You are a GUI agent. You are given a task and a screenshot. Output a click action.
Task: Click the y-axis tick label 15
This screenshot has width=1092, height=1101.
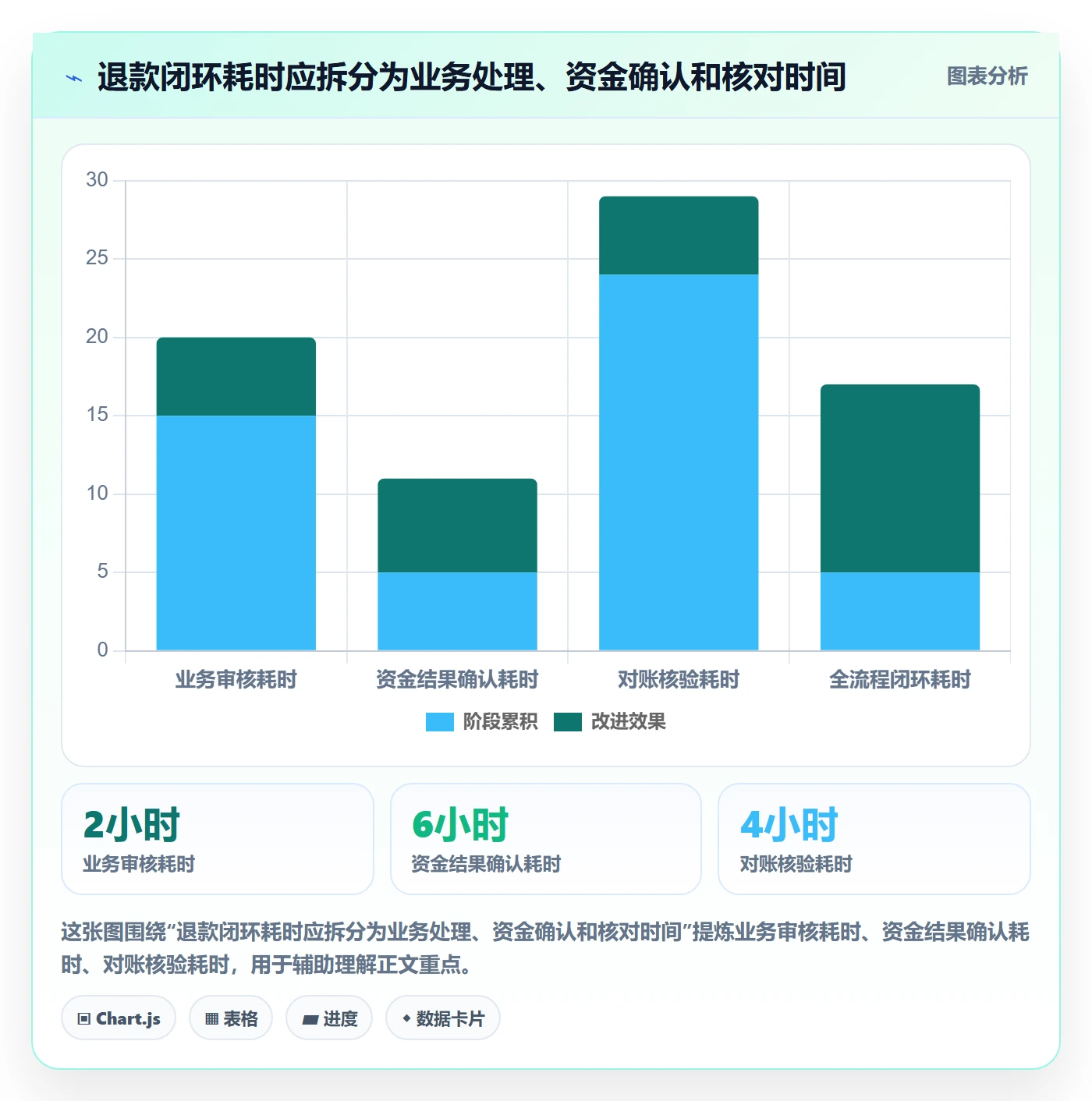click(x=97, y=415)
